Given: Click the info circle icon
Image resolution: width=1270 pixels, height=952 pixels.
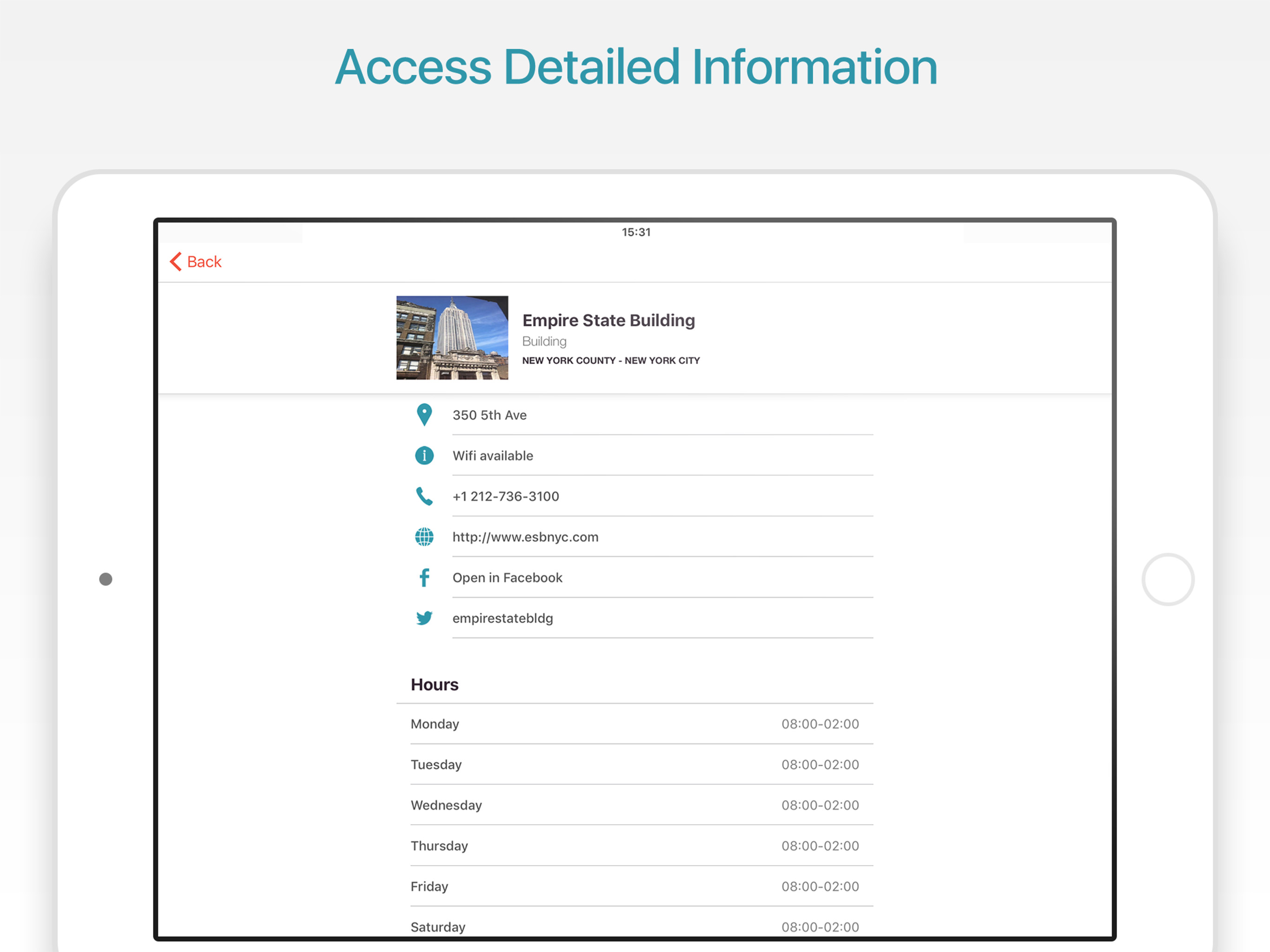Looking at the screenshot, I should [423, 456].
